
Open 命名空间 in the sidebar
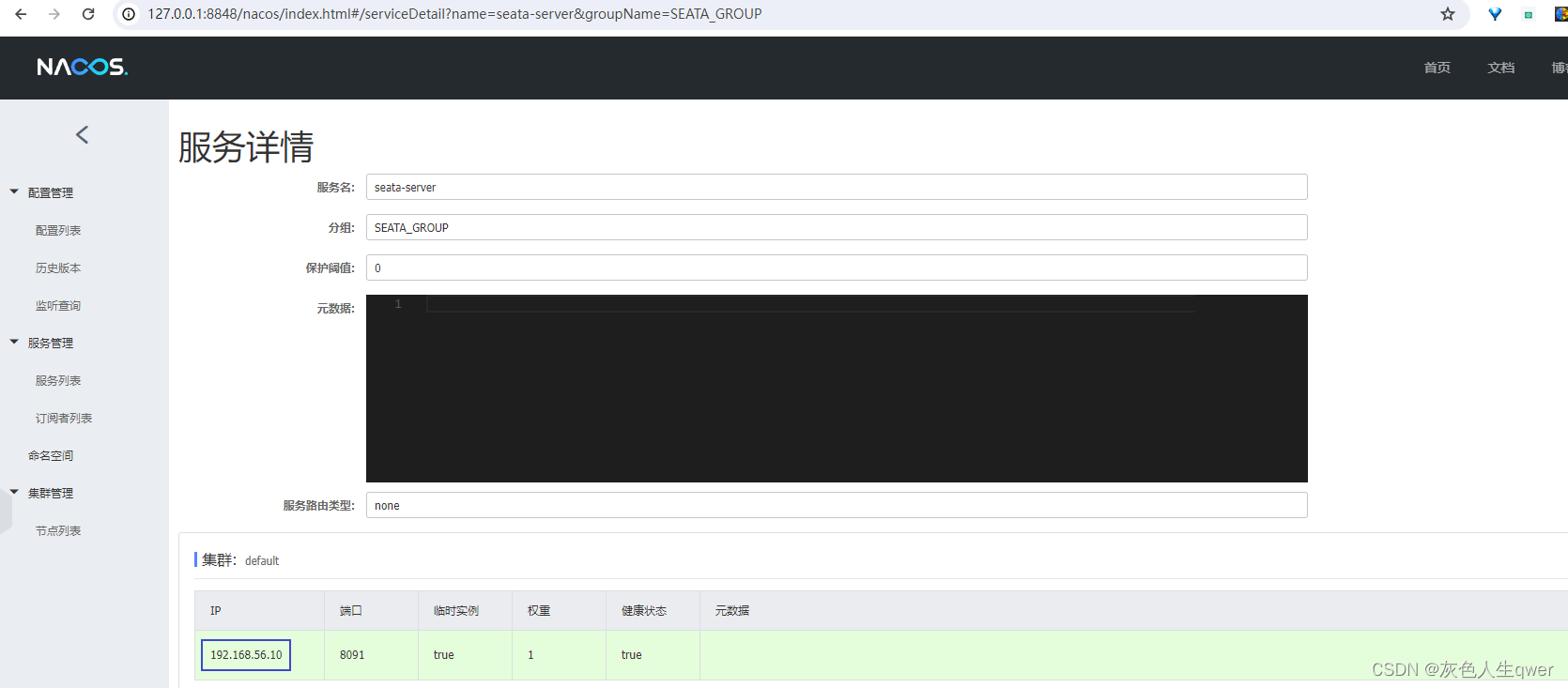[x=51, y=455]
